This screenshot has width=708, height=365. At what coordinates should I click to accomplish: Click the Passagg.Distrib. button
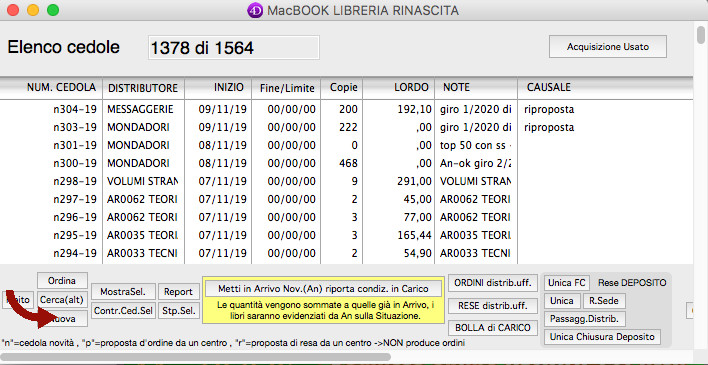(584, 319)
